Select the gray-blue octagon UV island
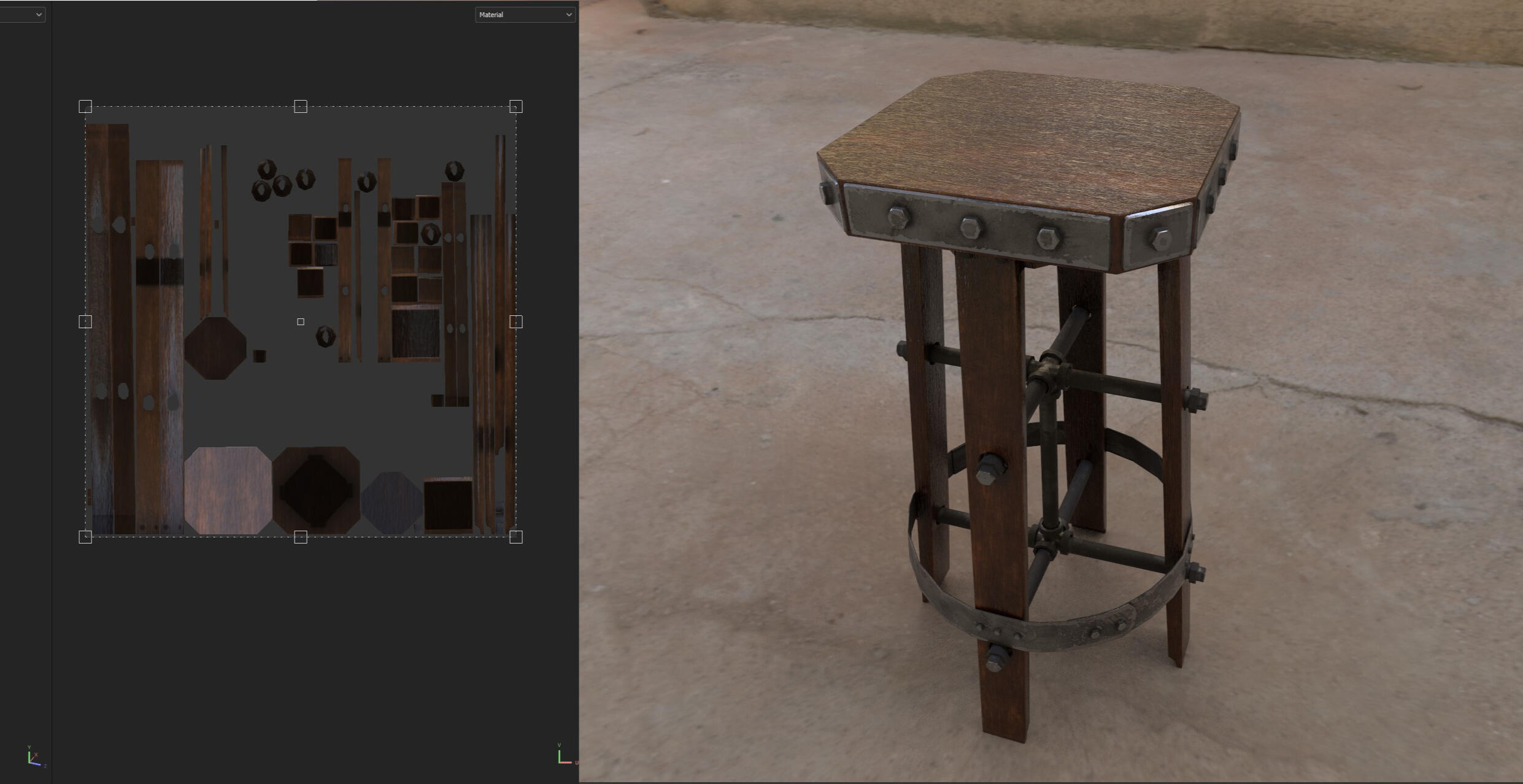This screenshot has width=1523, height=784. tap(391, 502)
